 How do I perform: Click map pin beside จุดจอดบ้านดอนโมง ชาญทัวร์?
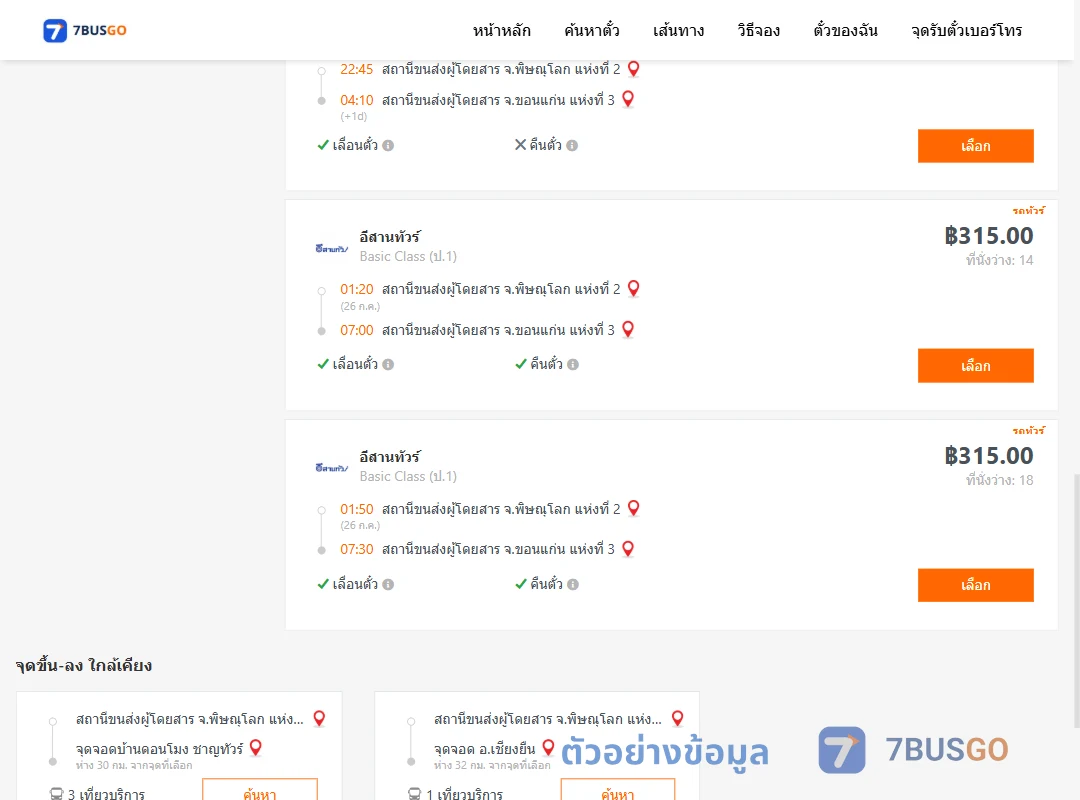[x=256, y=748]
